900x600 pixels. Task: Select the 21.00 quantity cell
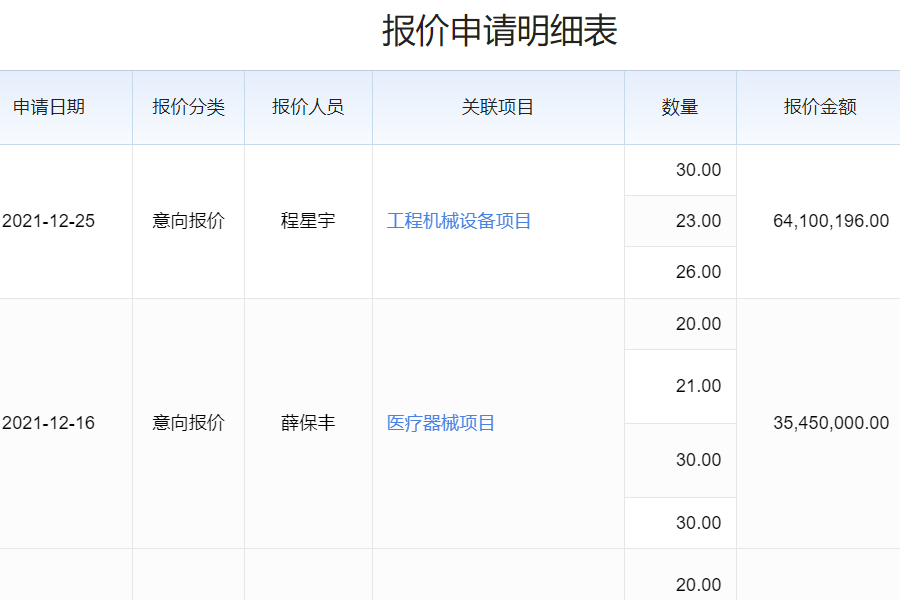click(698, 386)
